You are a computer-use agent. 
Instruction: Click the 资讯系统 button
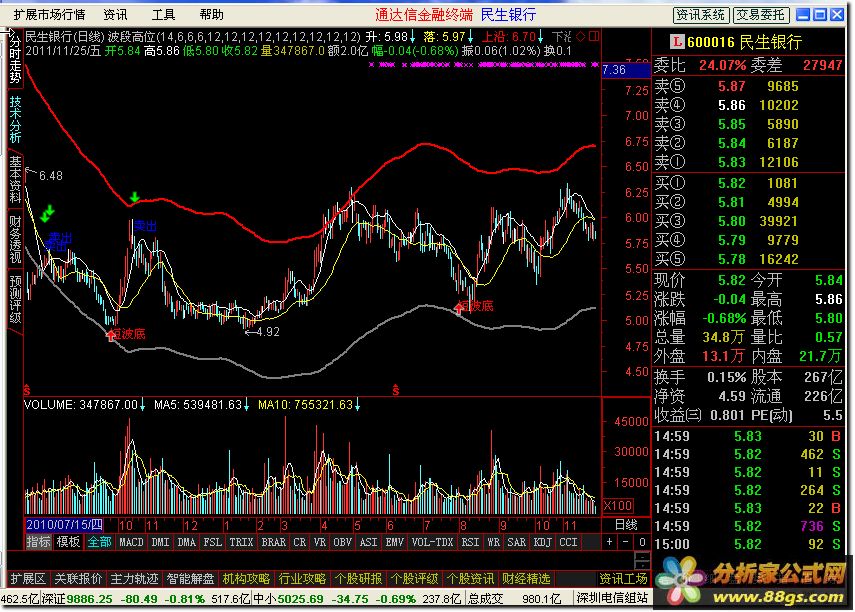click(x=701, y=15)
